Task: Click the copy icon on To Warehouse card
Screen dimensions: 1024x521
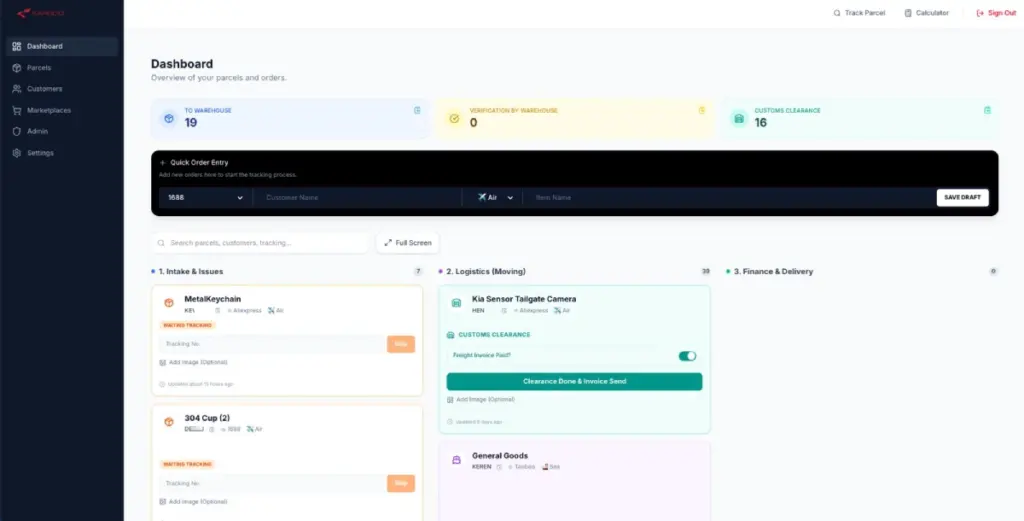Action: 417,110
